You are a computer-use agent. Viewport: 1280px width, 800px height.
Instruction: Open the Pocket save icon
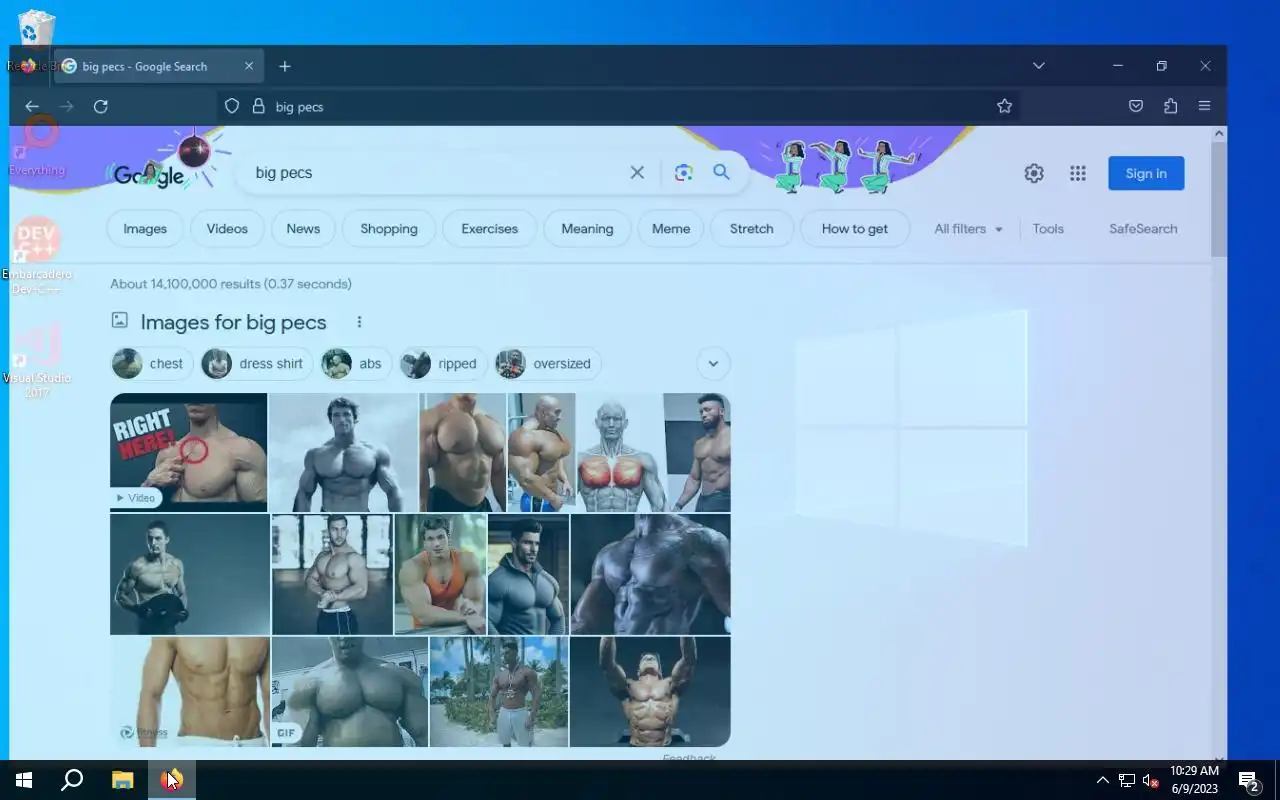tap(1136, 106)
